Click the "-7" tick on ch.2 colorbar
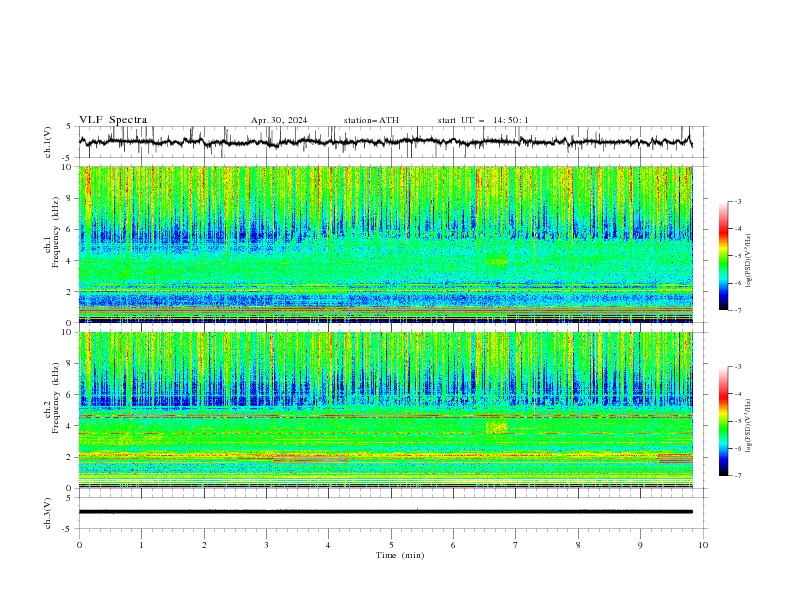 pos(737,476)
